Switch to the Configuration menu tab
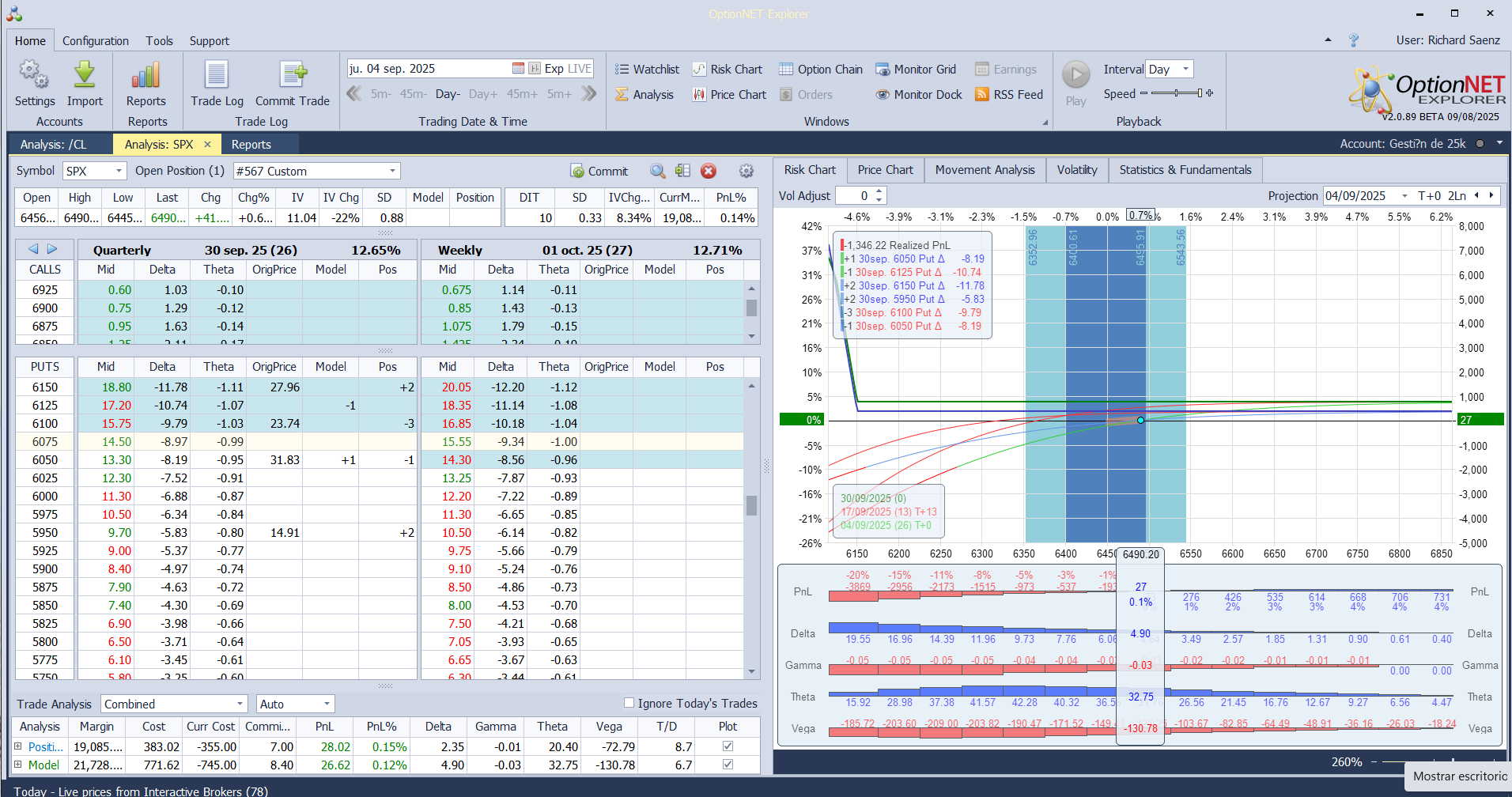The image size is (1512, 797). (96, 41)
